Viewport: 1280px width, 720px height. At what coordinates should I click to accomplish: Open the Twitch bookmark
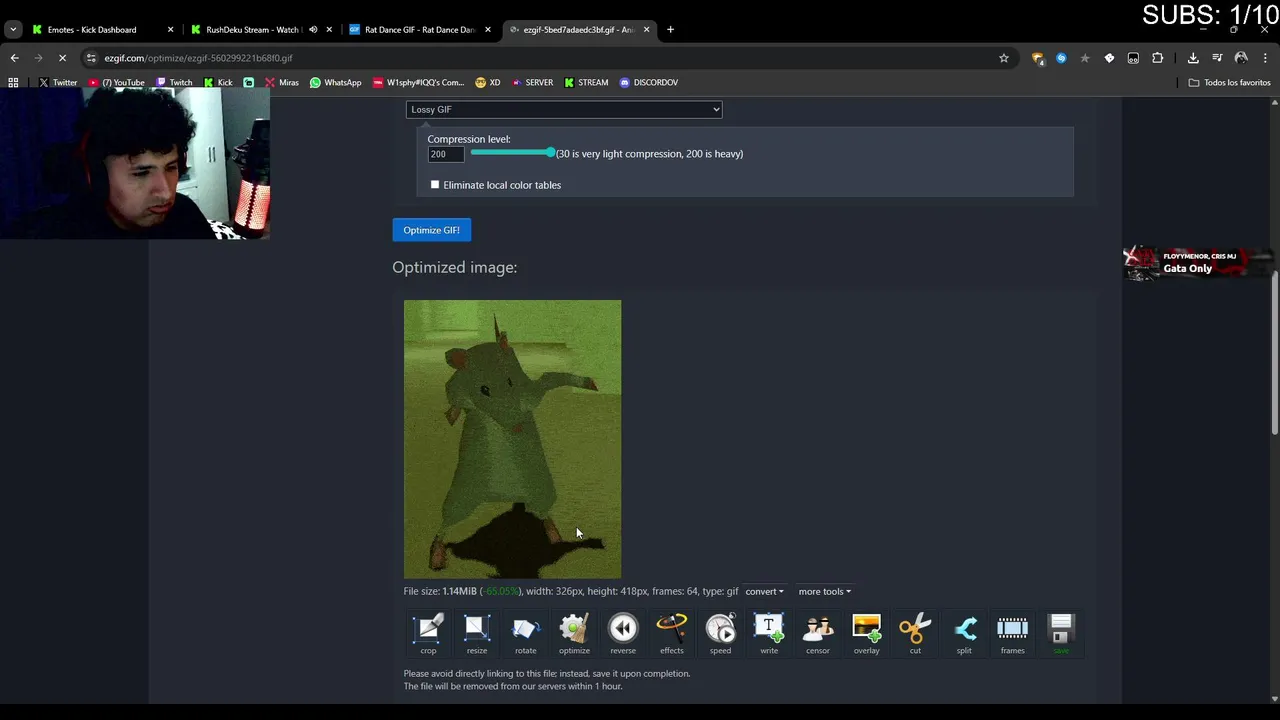(x=173, y=83)
